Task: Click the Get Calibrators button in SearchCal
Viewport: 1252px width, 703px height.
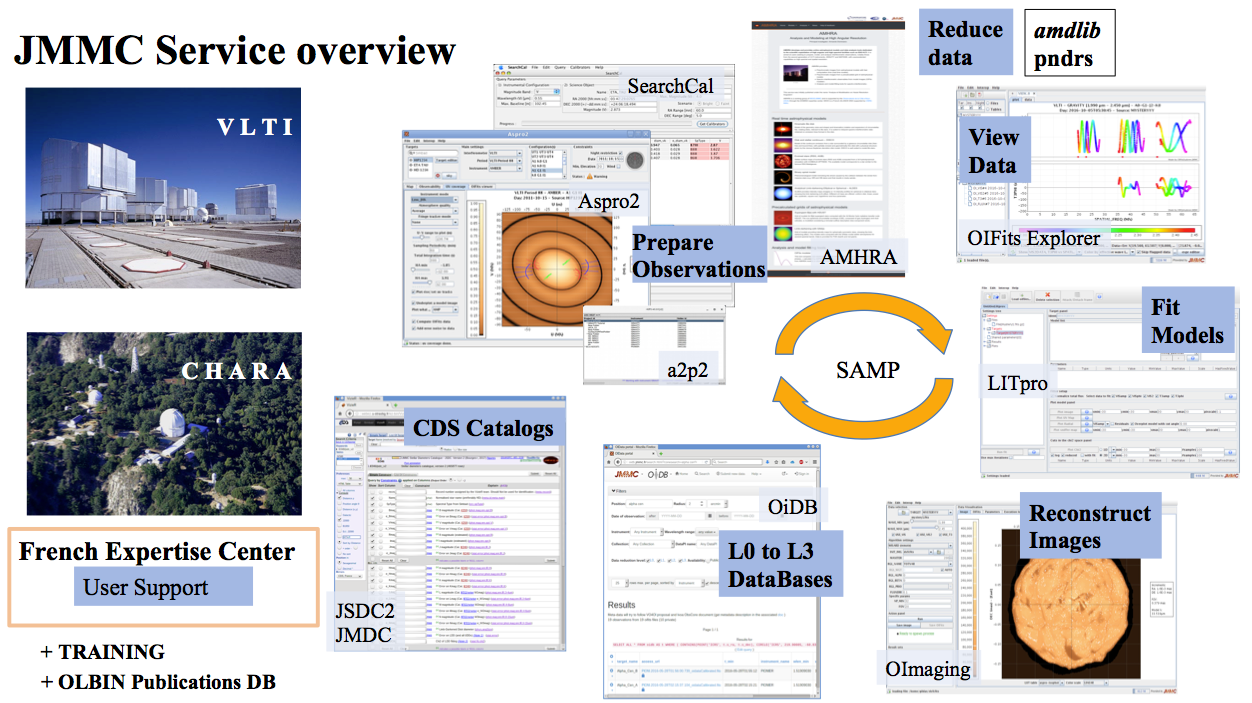Action: pyautogui.click(x=712, y=124)
